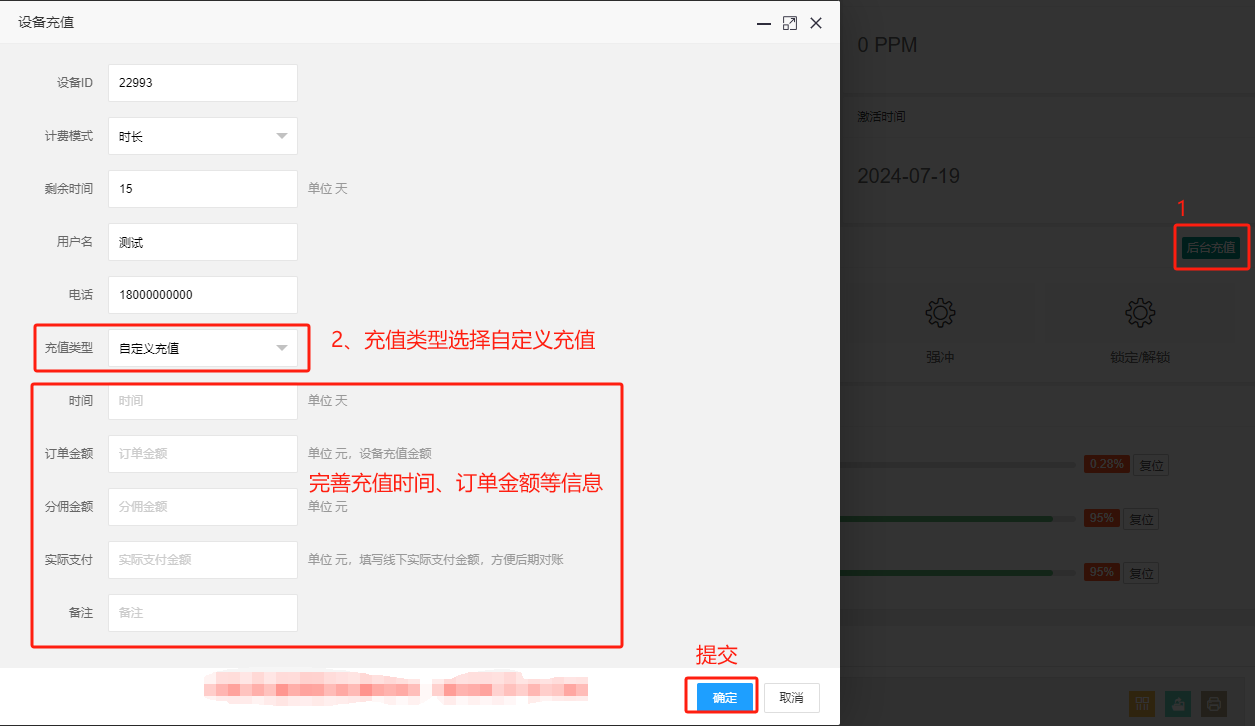Click 复位 next to the 0.28% bar
Screen dimensions: 1255x726
(1153, 465)
